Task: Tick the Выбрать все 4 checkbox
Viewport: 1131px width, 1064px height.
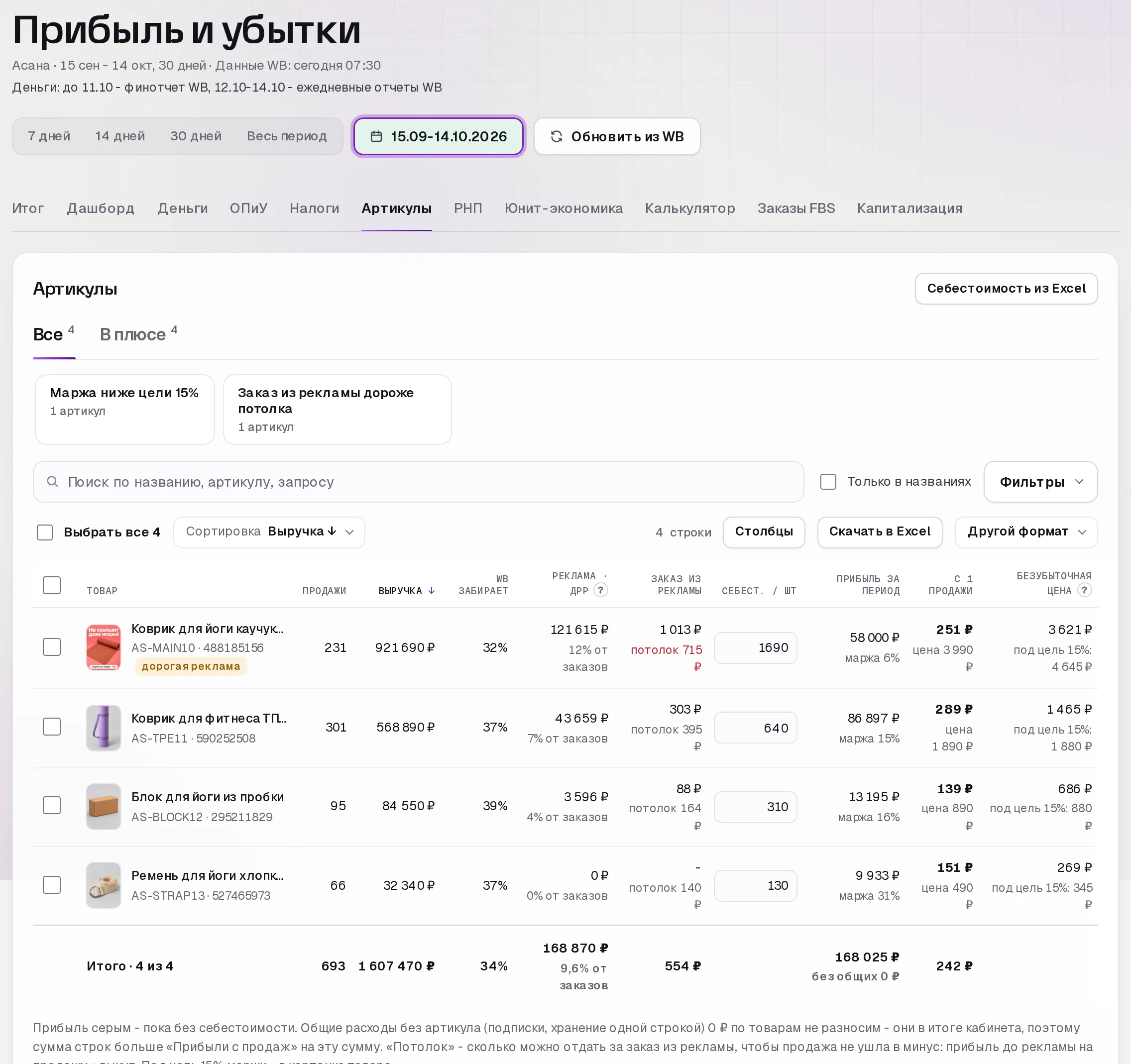Action: [44, 532]
